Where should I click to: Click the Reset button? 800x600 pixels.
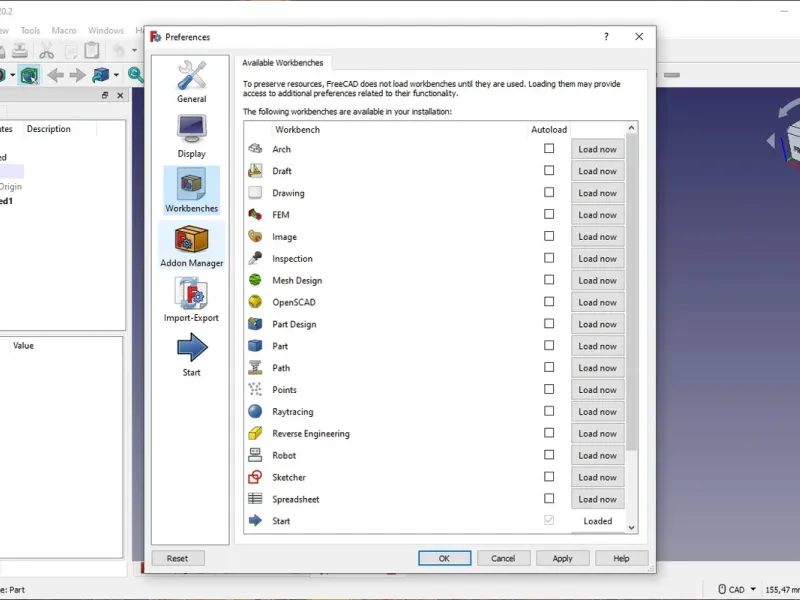(x=178, y=558)
